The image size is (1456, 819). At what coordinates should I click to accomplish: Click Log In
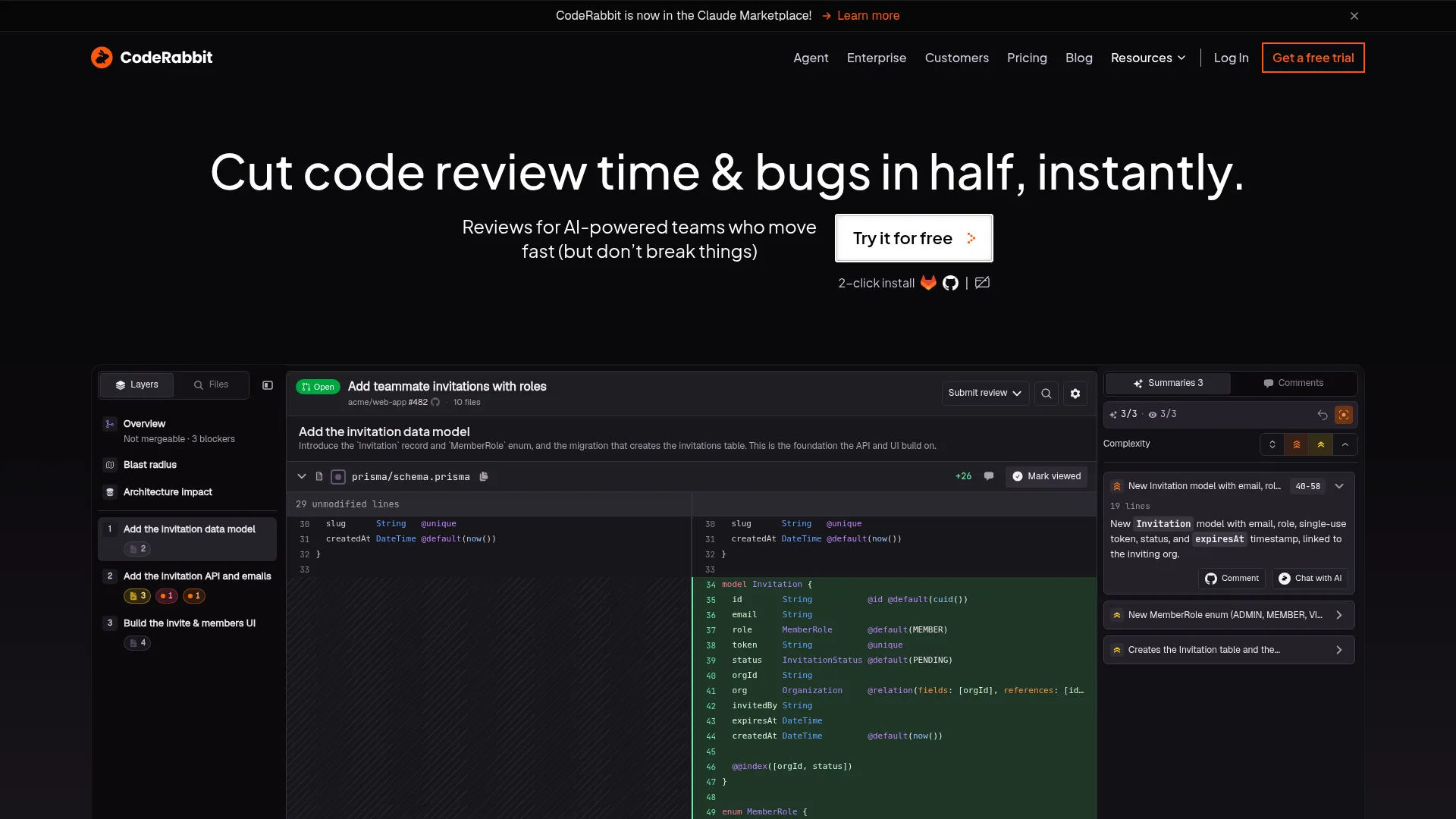point(1231,58)
